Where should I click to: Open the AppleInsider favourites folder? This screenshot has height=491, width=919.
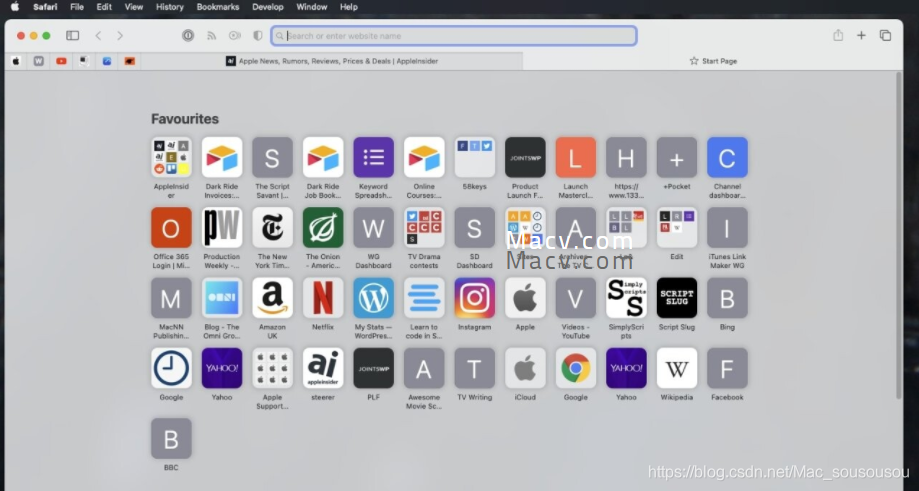point(171,157)
